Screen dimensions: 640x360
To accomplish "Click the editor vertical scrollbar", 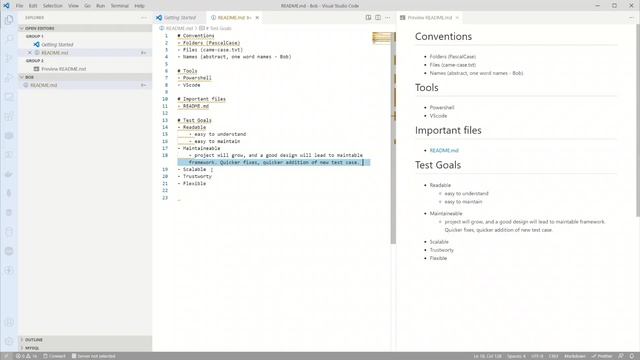I will (393, 138).
